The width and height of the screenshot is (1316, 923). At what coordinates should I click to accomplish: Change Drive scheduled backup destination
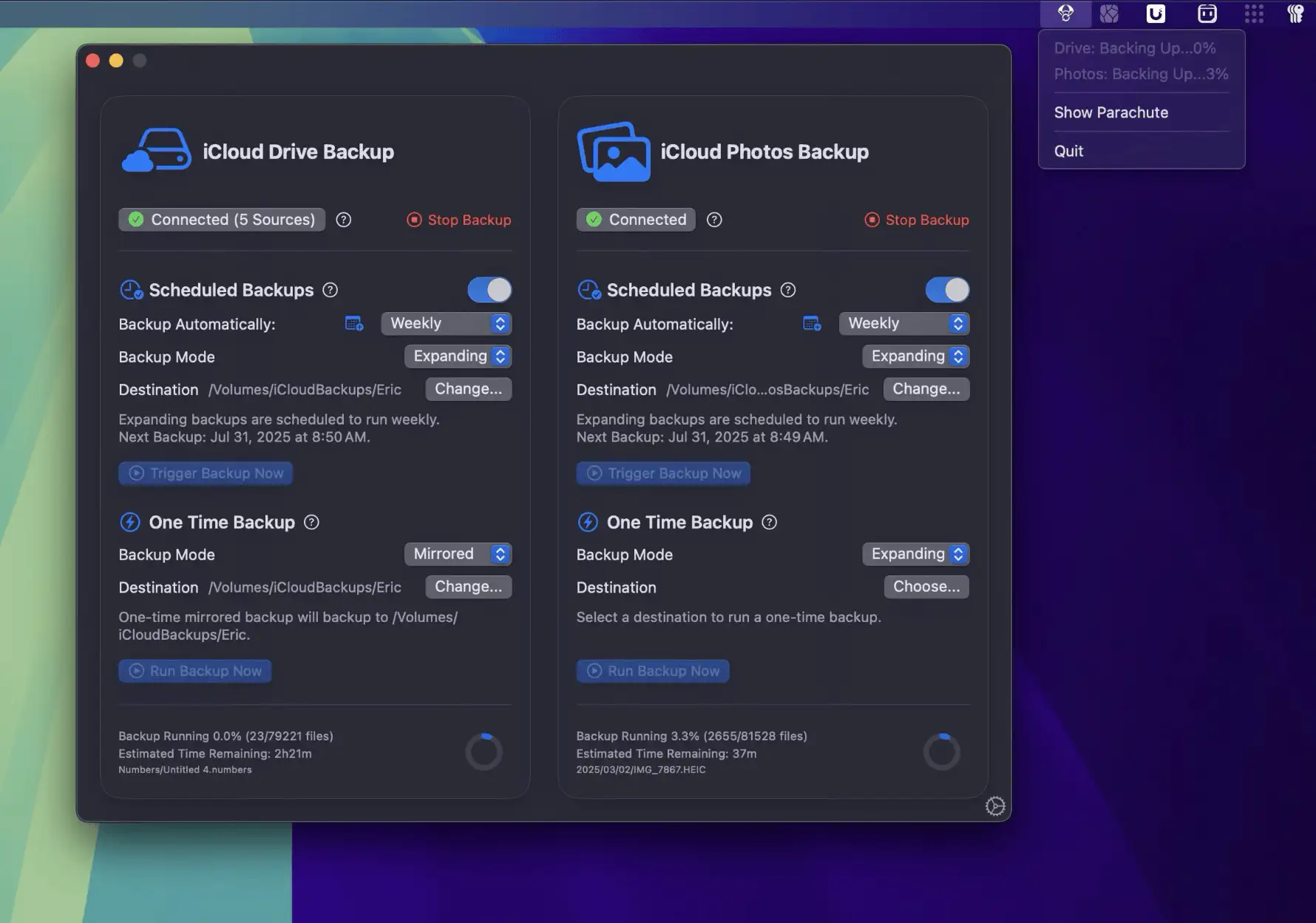469,389
